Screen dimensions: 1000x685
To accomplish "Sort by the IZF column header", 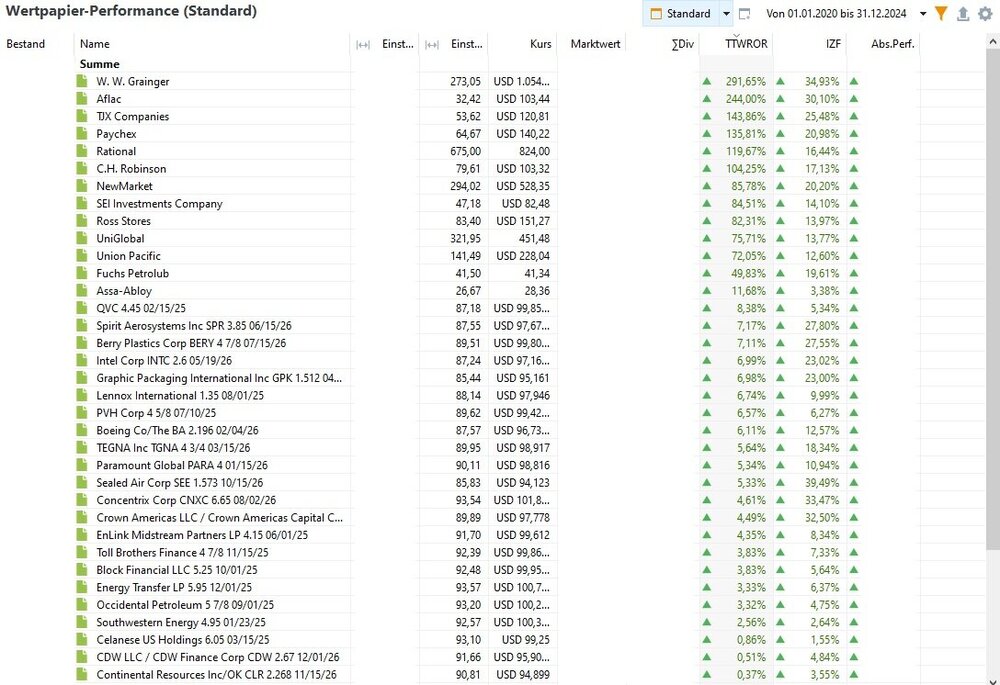I will coord(810,44).
